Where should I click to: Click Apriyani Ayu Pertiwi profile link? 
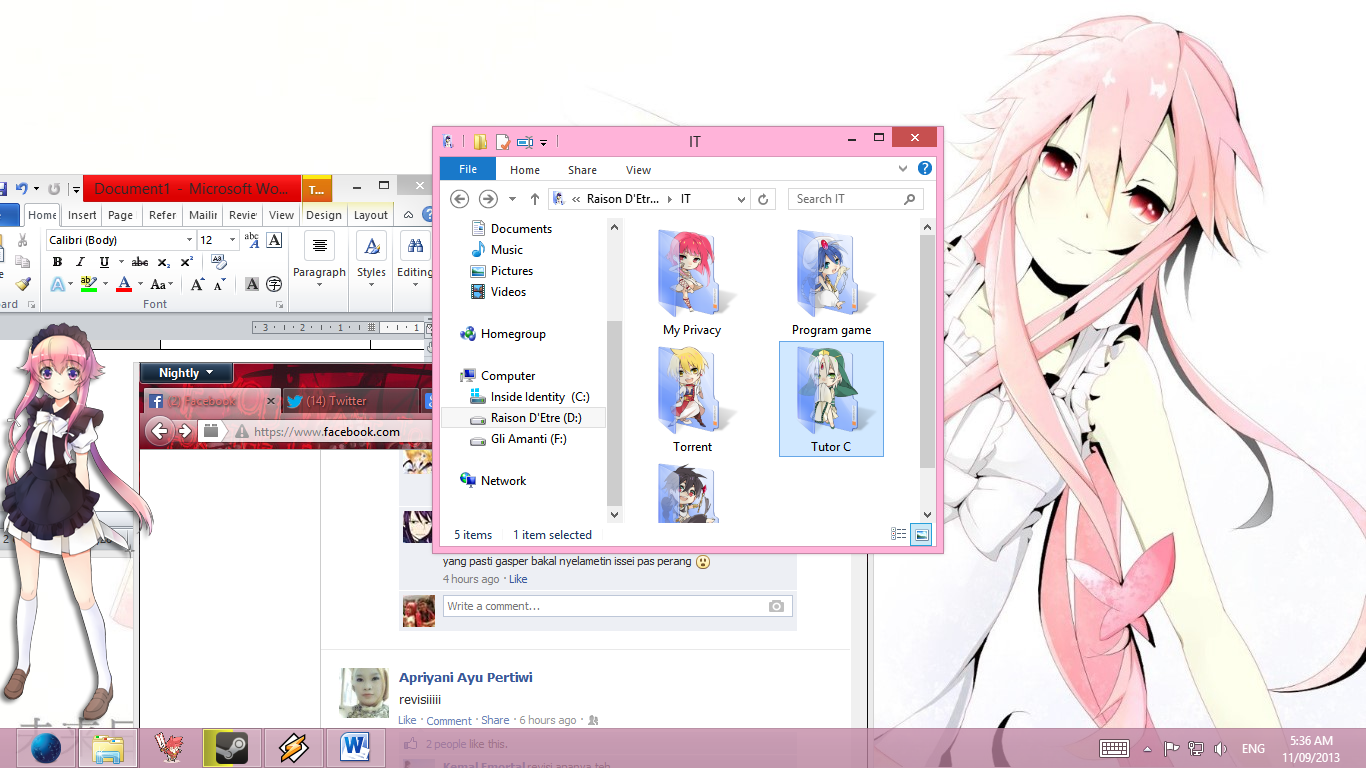click(466, 677)
